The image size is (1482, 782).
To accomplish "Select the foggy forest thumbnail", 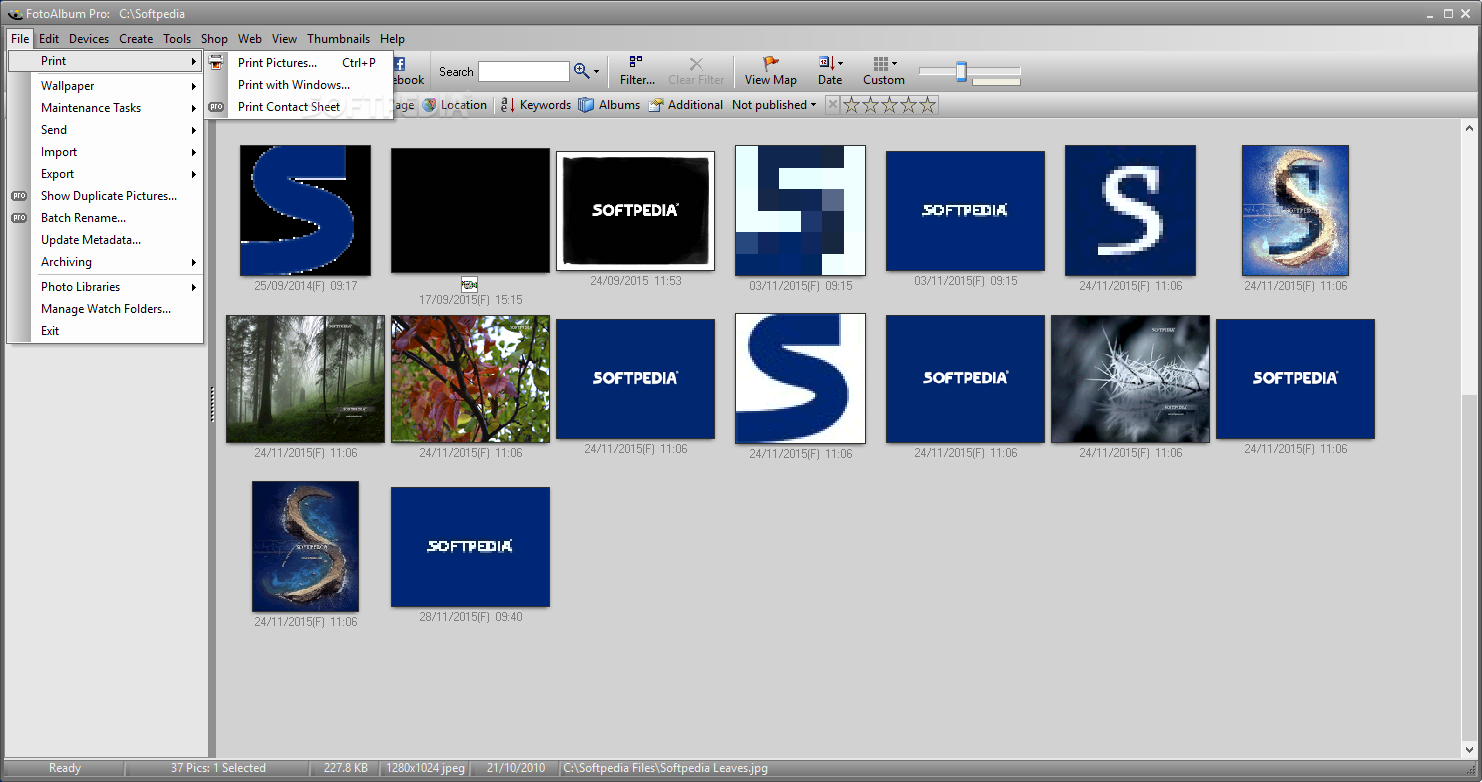I will tap(305, 379).
